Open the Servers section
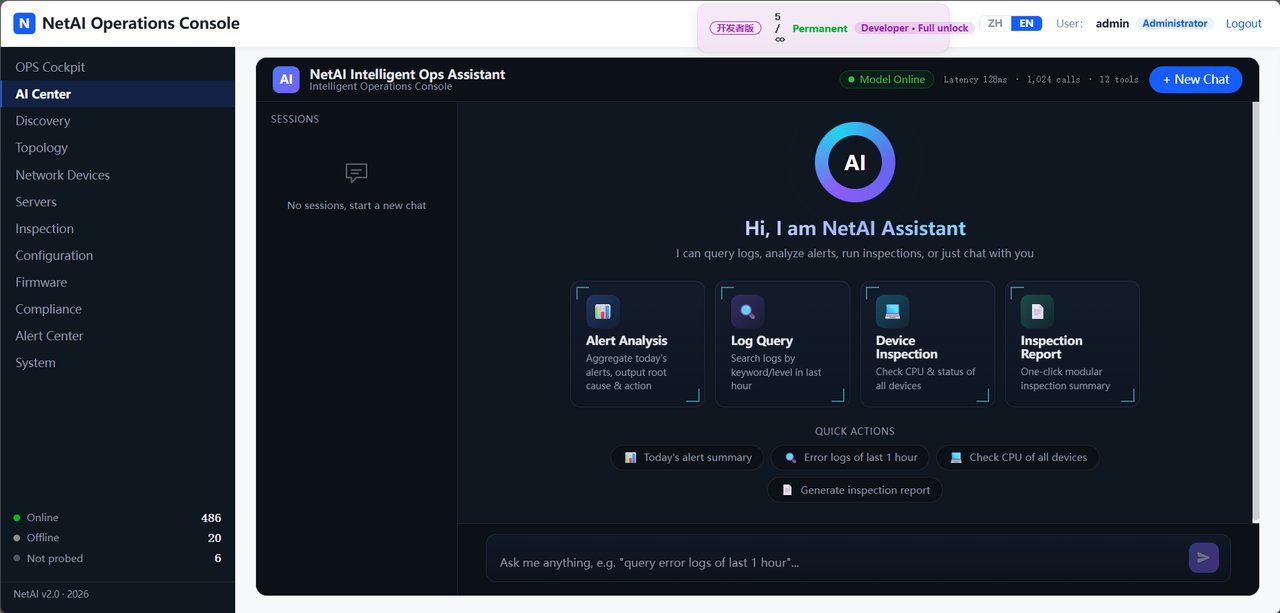Screen dimensions: 1280x613 (x=118, y=202)
